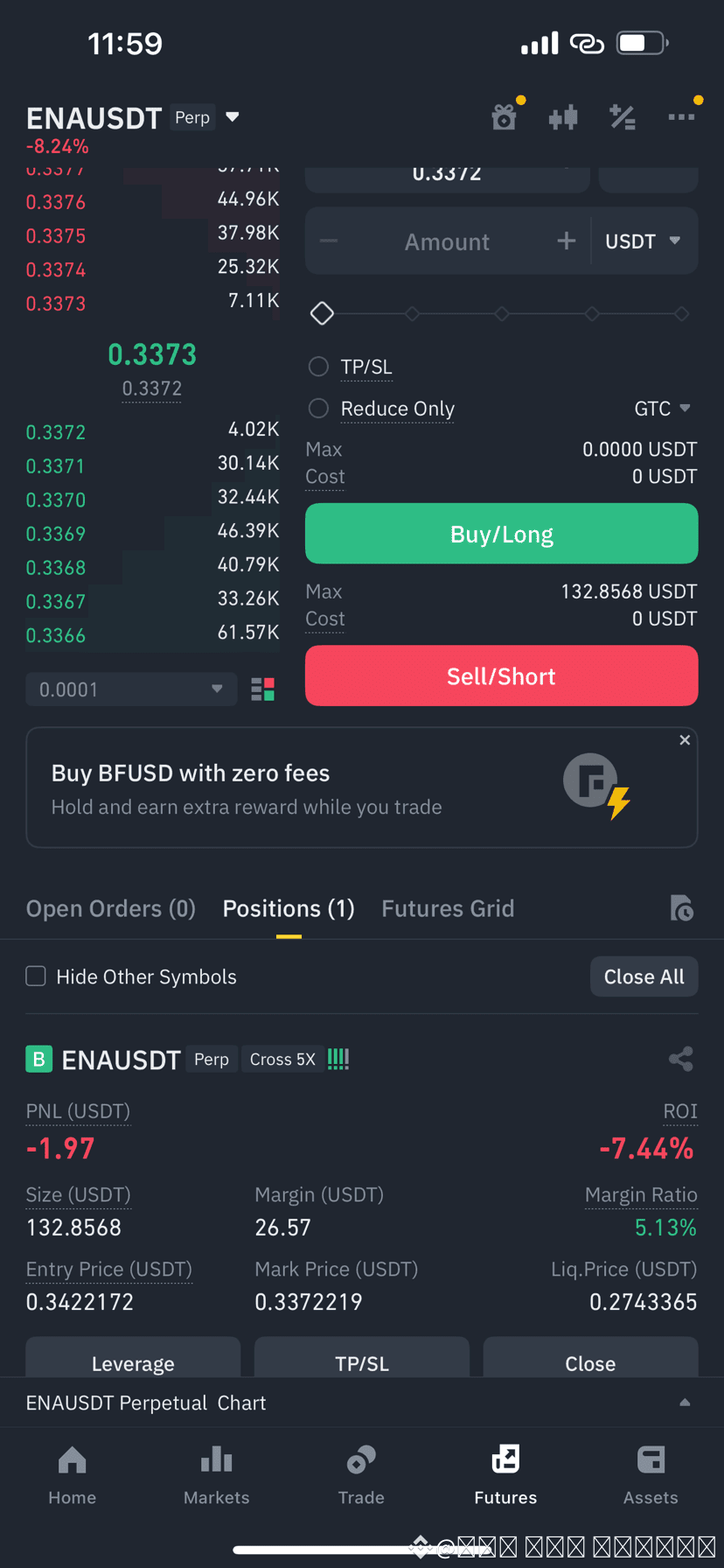Screen dimensions: 724x1568
Task: Check Hide Other Symbols box
Action: point(36,976)
